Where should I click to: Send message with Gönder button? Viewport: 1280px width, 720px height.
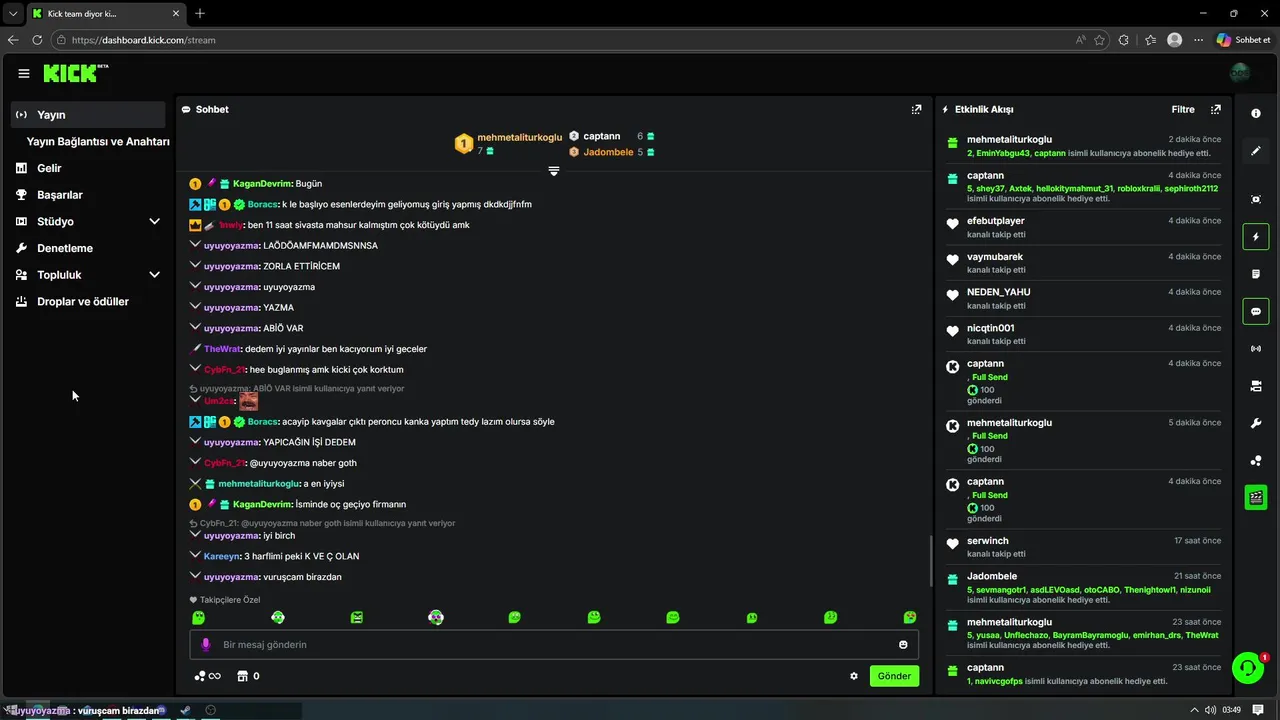pos(894,676)
